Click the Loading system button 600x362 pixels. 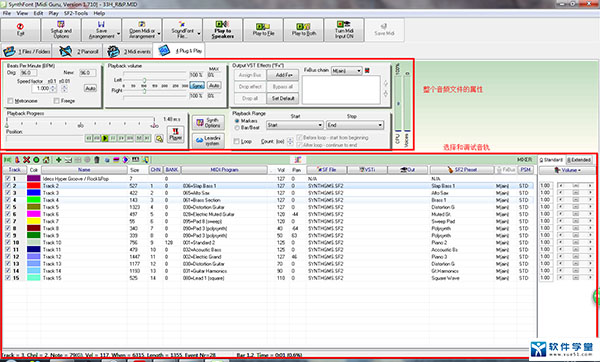208,140
